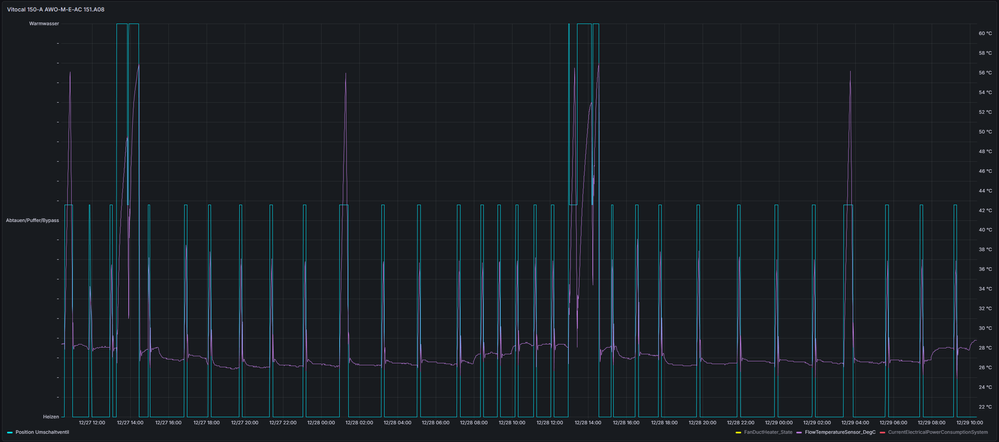Click the 12/27 14:00 time label
Viewport: 999px width, 442px height.
(x=131, y=422)
